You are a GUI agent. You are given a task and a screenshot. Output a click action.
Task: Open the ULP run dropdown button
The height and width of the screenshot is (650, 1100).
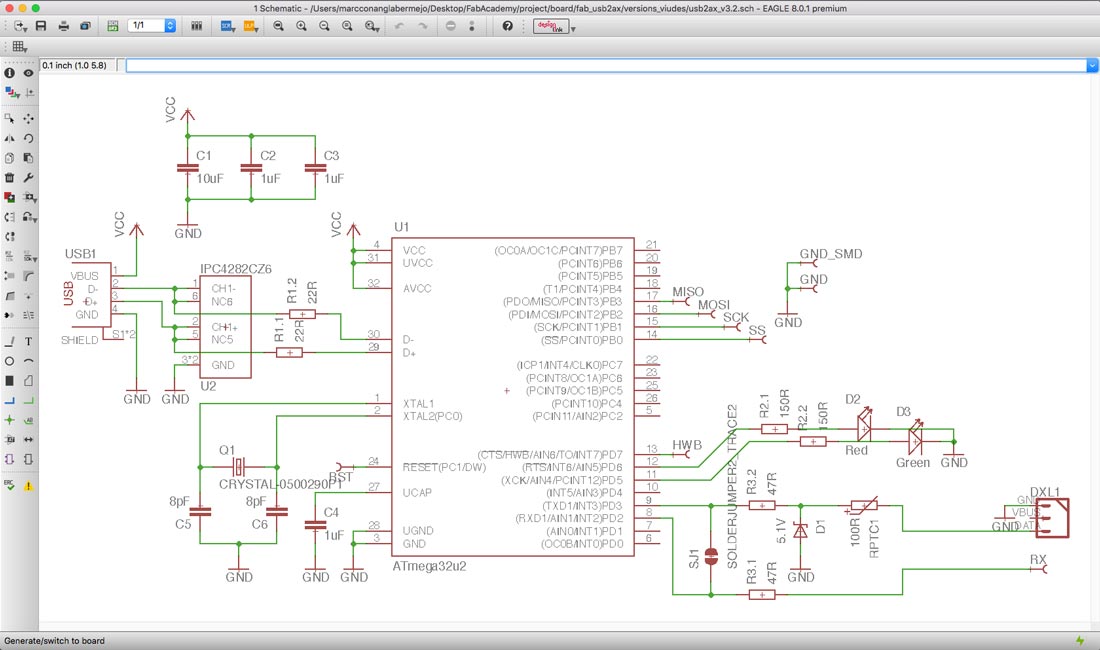pyautogui.click(x=250, y=26)
